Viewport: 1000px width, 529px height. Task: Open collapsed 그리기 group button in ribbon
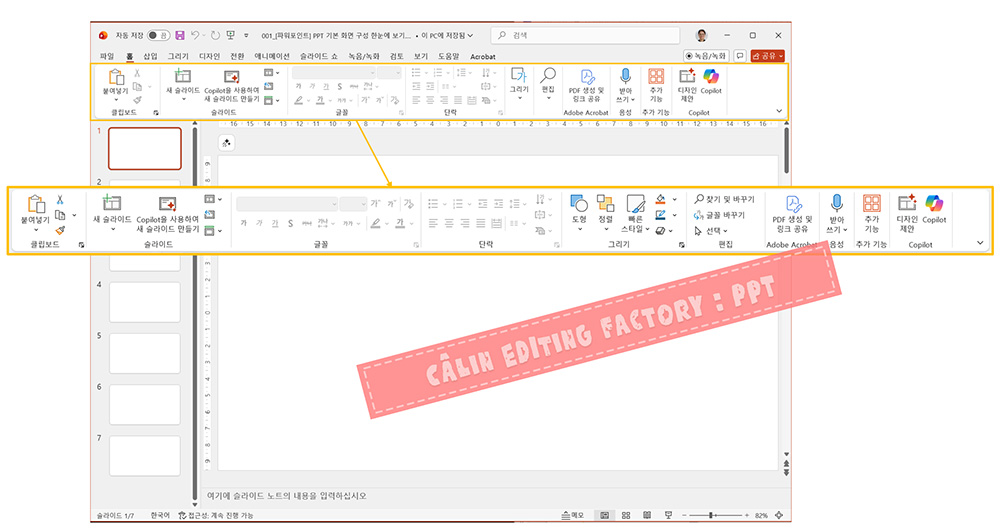519,84
